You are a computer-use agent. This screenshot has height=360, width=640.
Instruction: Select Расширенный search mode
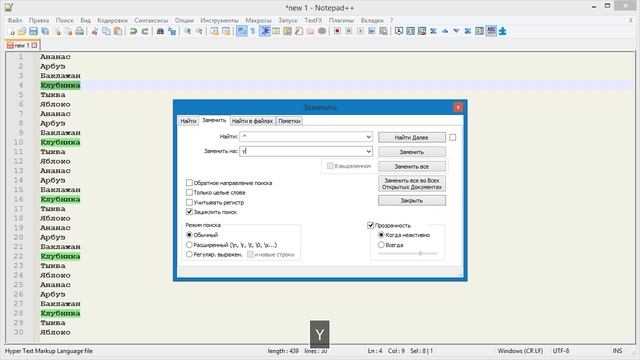(189, 245)
